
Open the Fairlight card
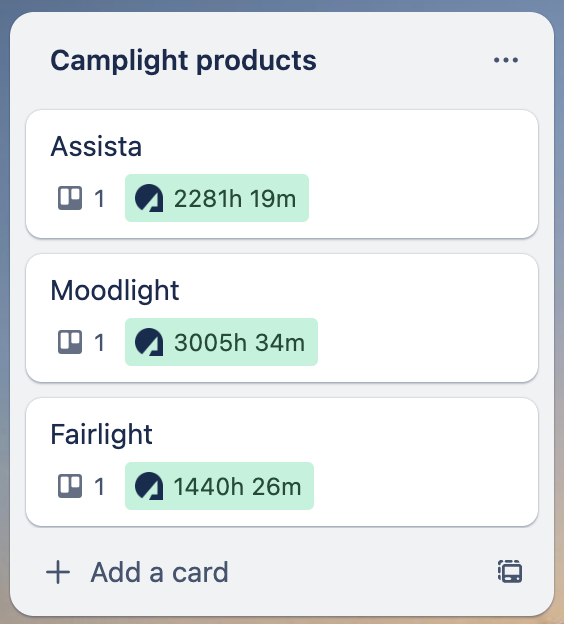(282, 462)
